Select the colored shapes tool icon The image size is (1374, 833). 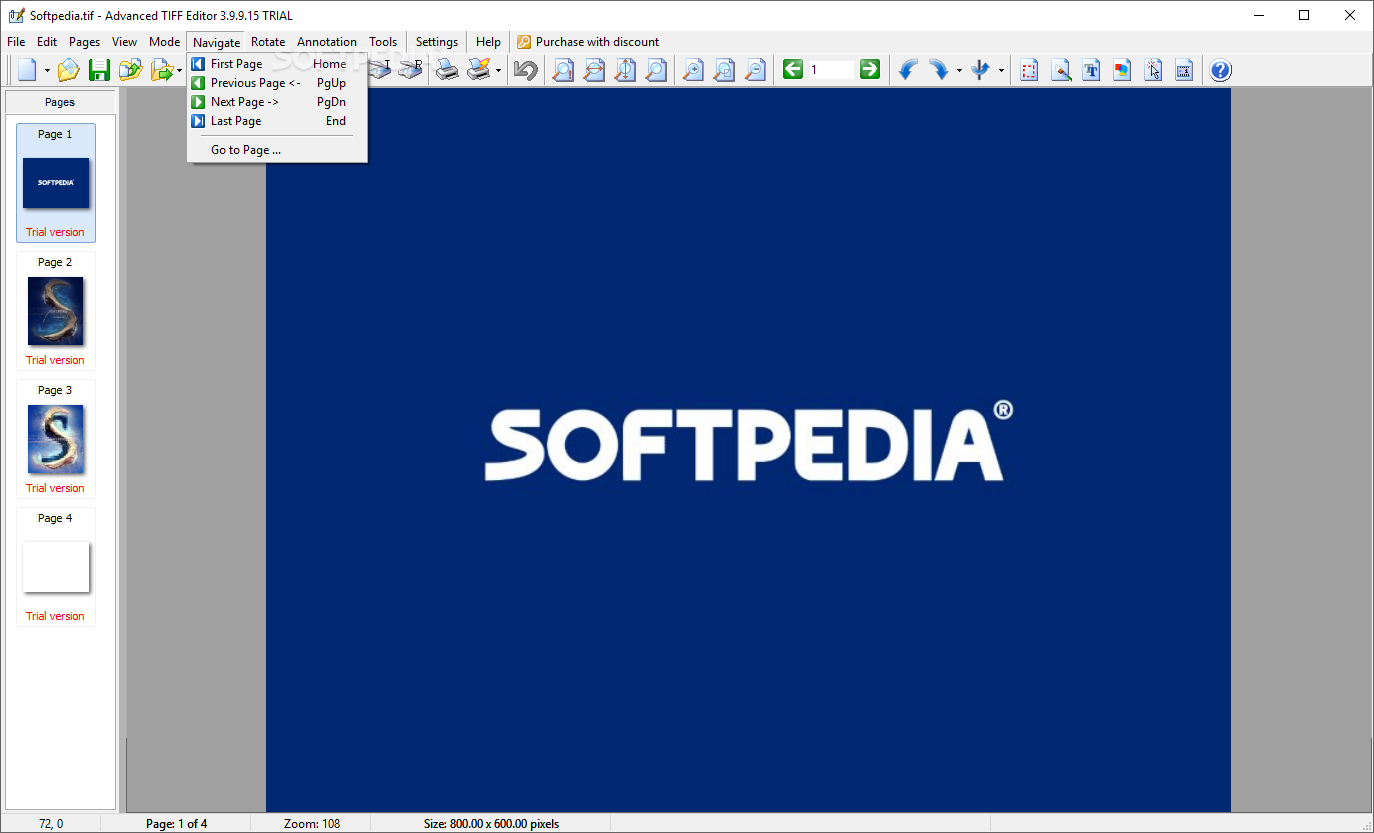[x=1122, y=70]
